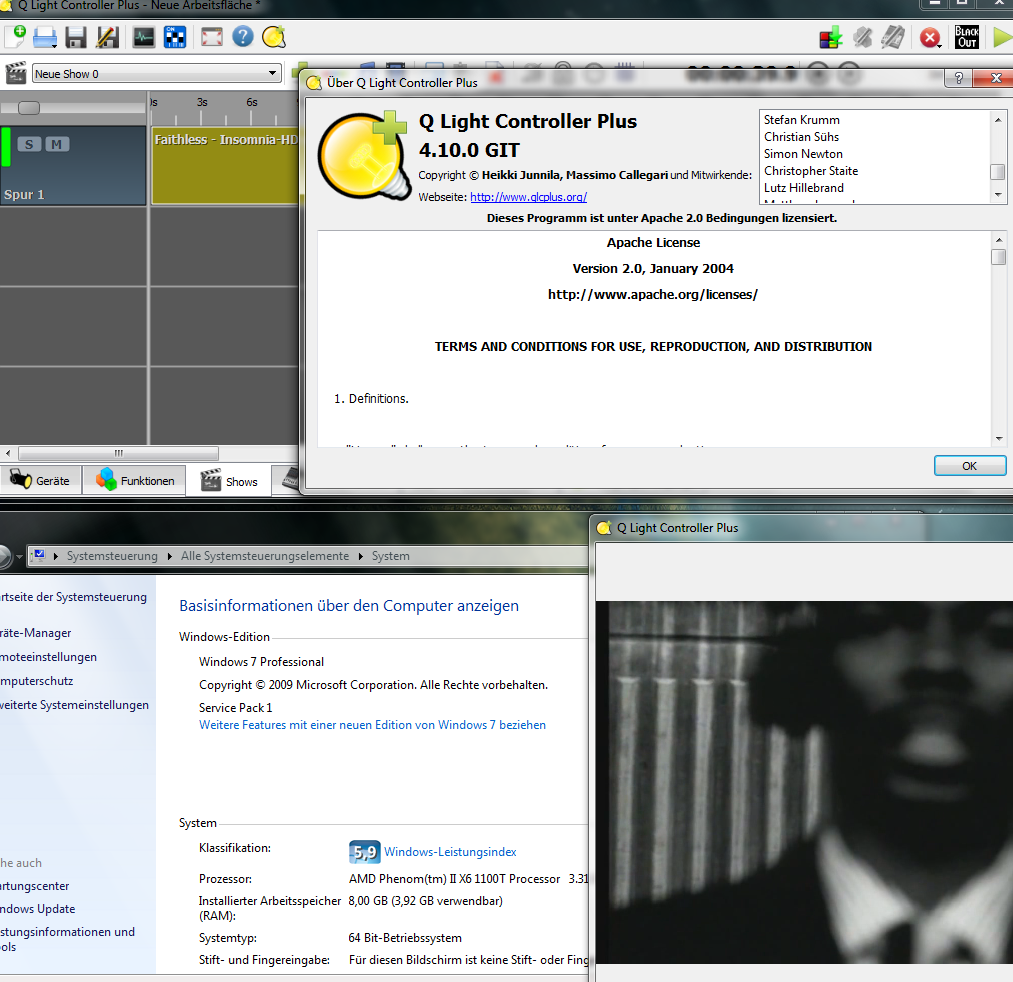Click the 6s mark on the timeline ruler
The image size is (1013, 982).
(252, 102)
